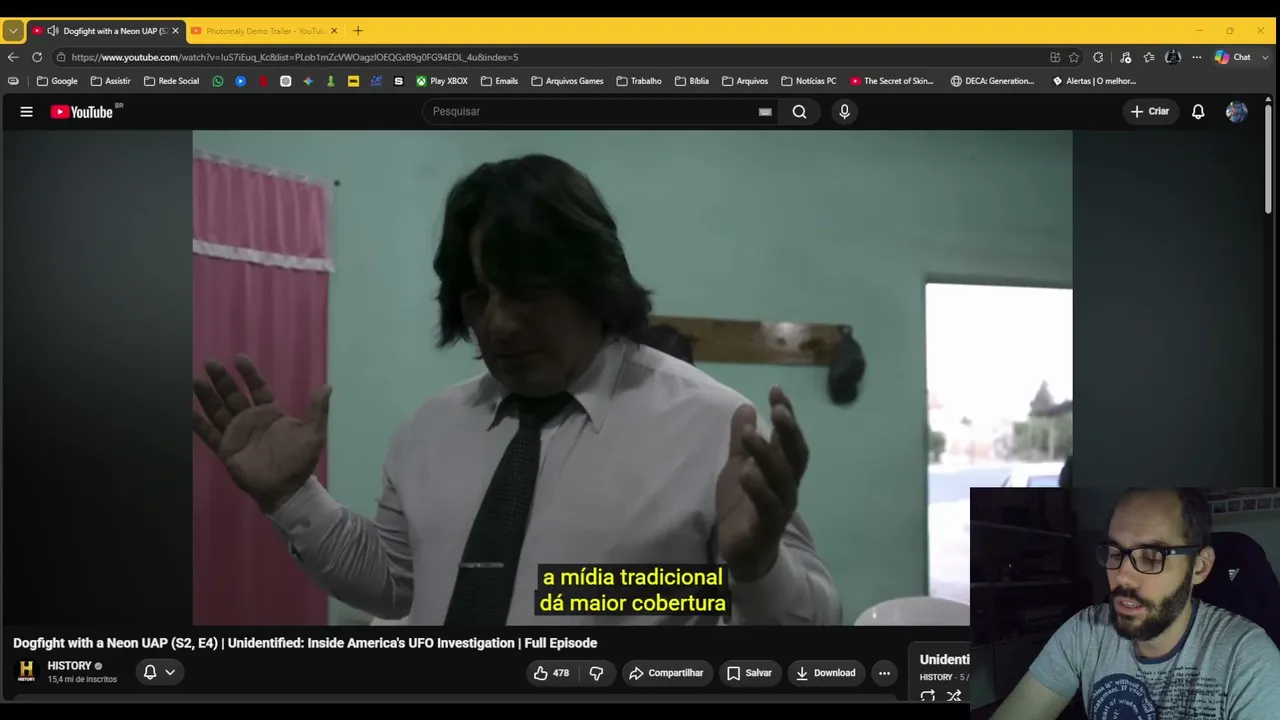Open the Rede Social bookmarks folder

[x=171, y=81]
